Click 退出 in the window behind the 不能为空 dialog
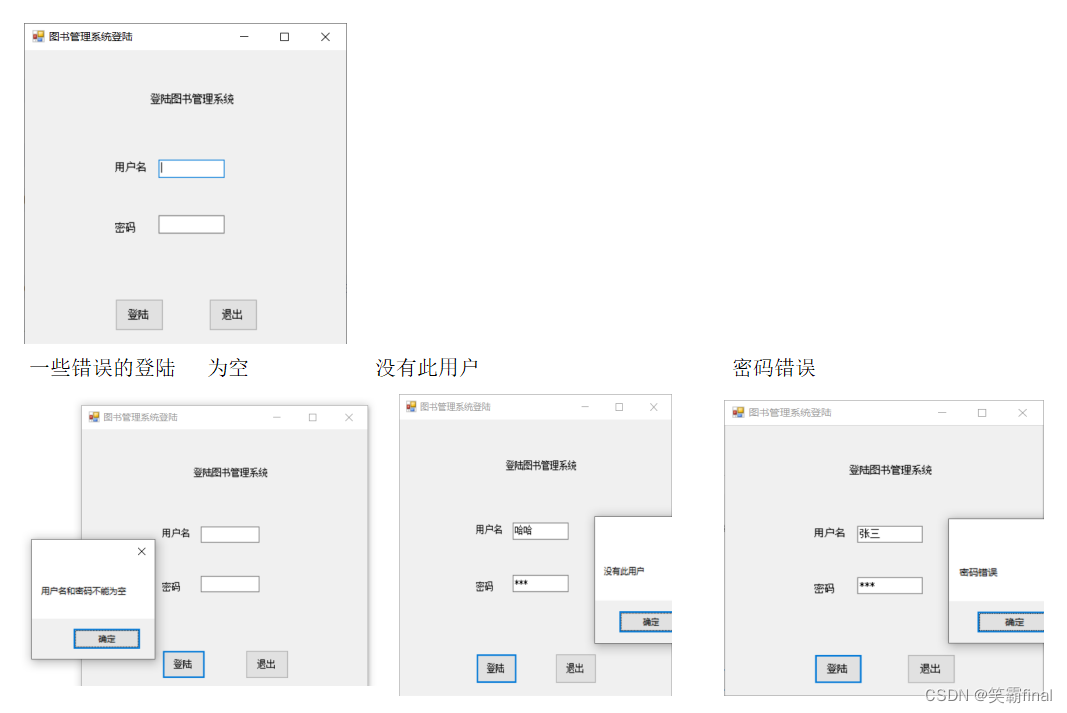The height and width of the screenshot is (713, 1067). [267, 664]
